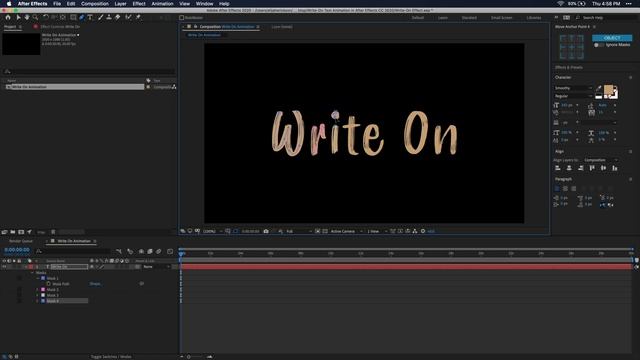640x360 pixels.
Task: Expand Mask 3 properties
Action: pos(38,296)
